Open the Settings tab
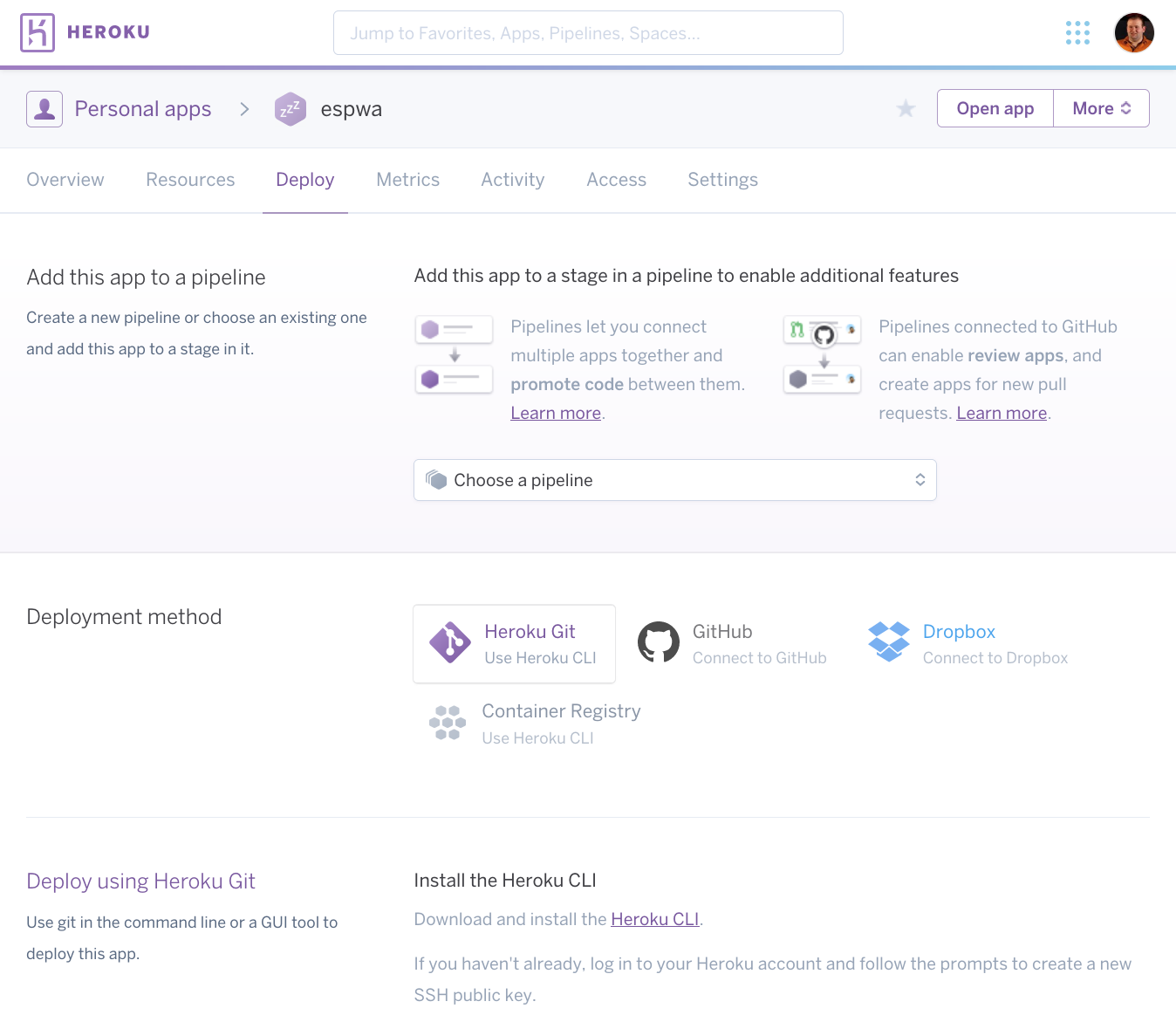The image size is (1176, 1022). (723, 180)
